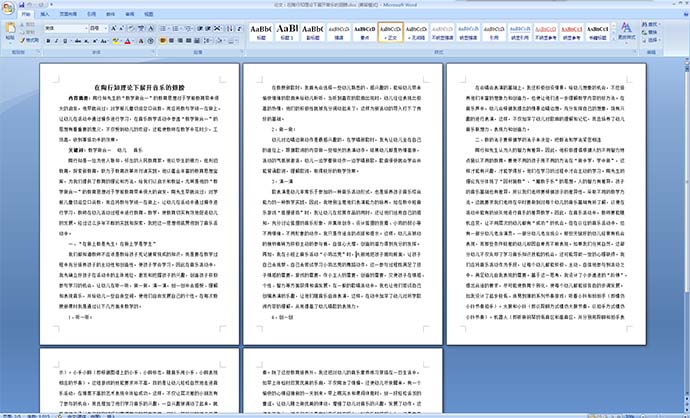Click the Change Styles large AA icon
Screen dimensions: 690x418
[626, 31]
